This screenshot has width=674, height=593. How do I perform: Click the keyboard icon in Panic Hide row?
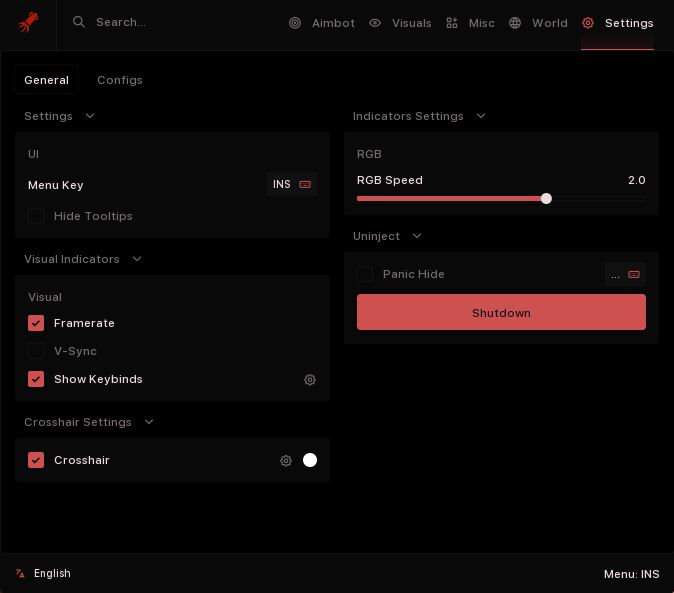tap(634, 274)
